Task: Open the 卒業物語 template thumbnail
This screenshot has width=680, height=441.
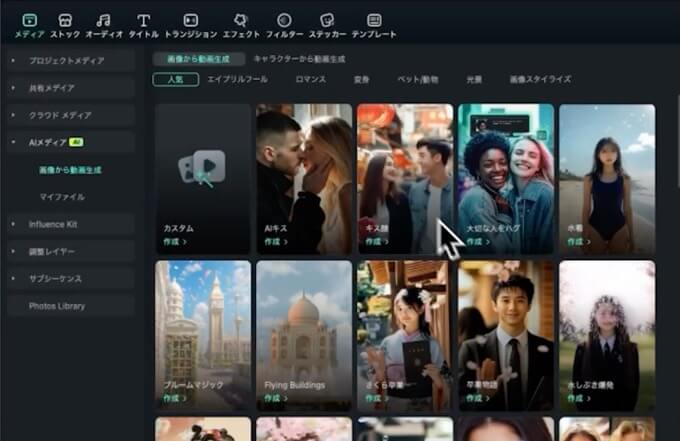Action: pos(506,335)
